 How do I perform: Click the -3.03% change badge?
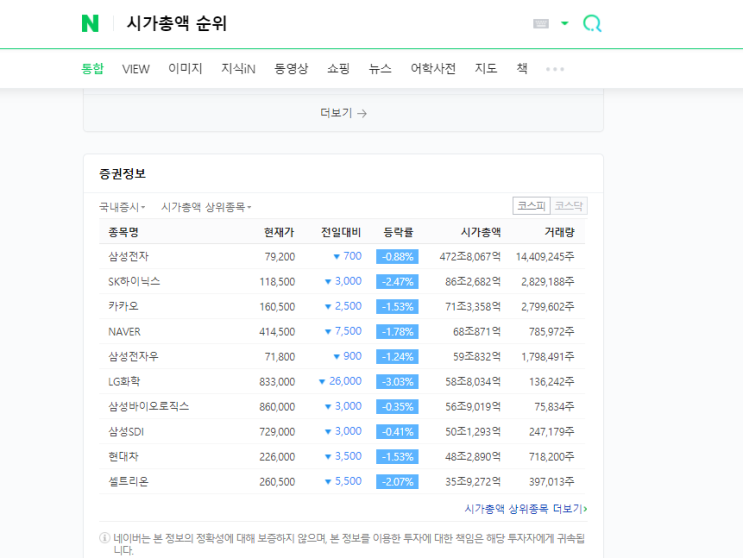point(397,382)
